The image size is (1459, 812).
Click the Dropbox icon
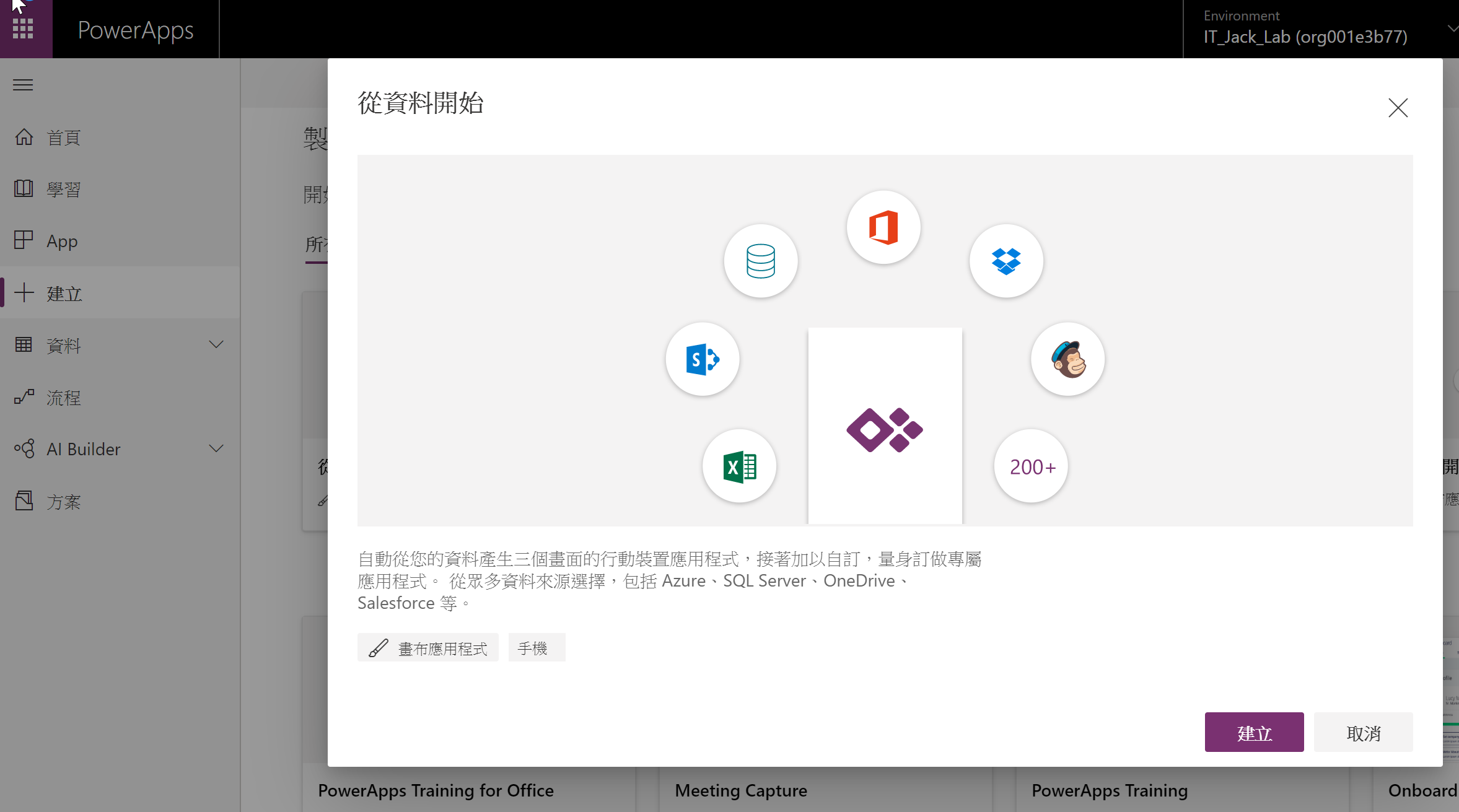click(1006, 261)
